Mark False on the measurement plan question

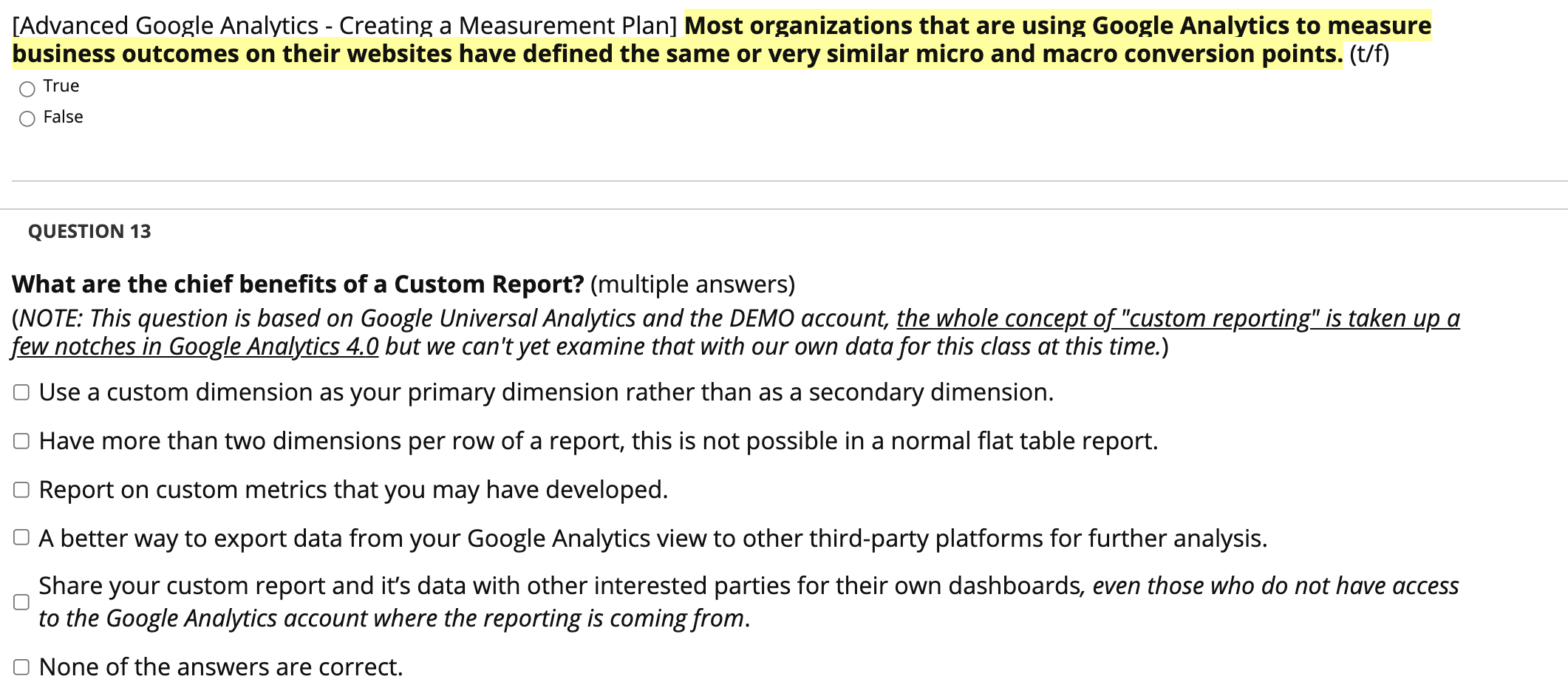tap(27, 118)
